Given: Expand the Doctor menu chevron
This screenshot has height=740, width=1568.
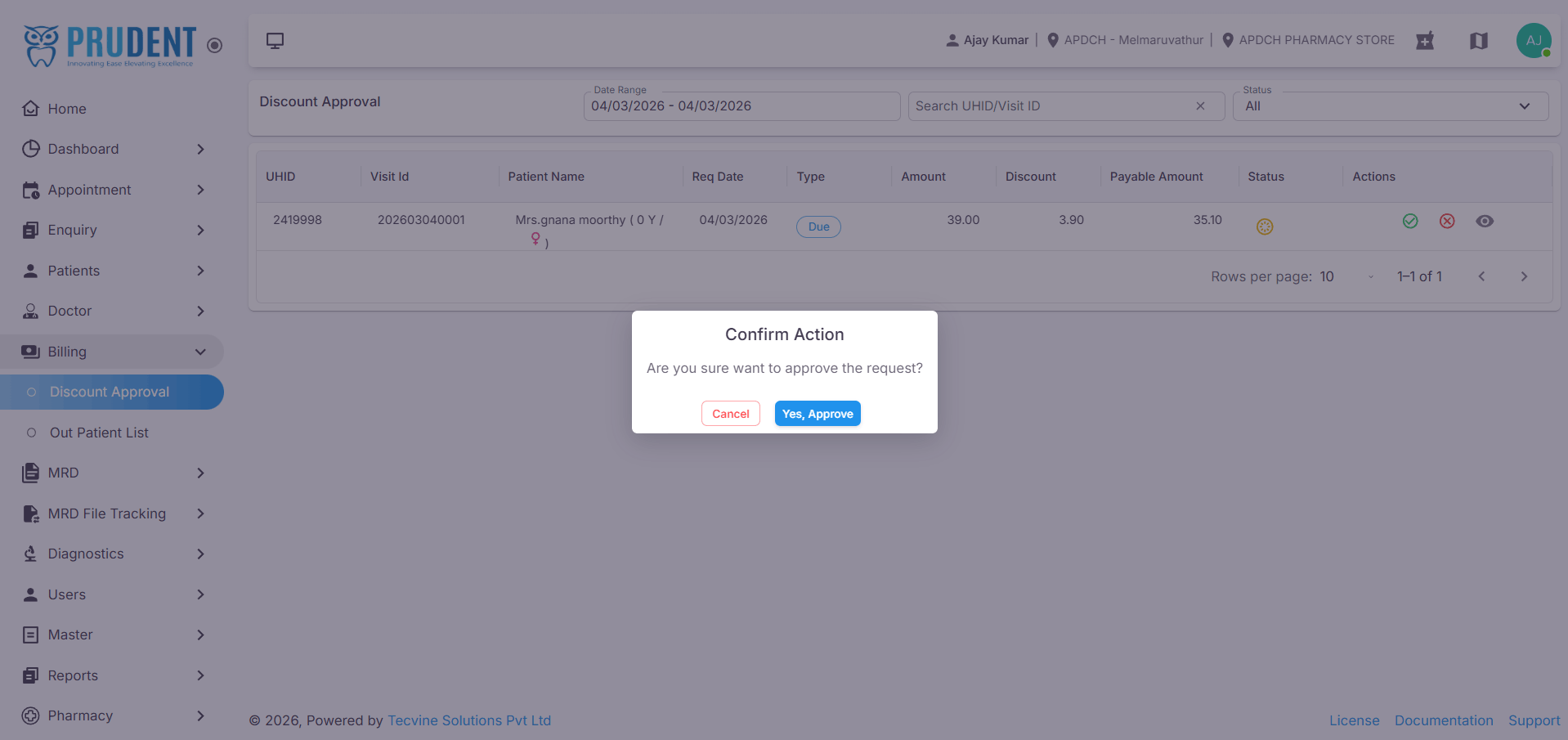Looking at the screenshot, I should click(200, 311).
